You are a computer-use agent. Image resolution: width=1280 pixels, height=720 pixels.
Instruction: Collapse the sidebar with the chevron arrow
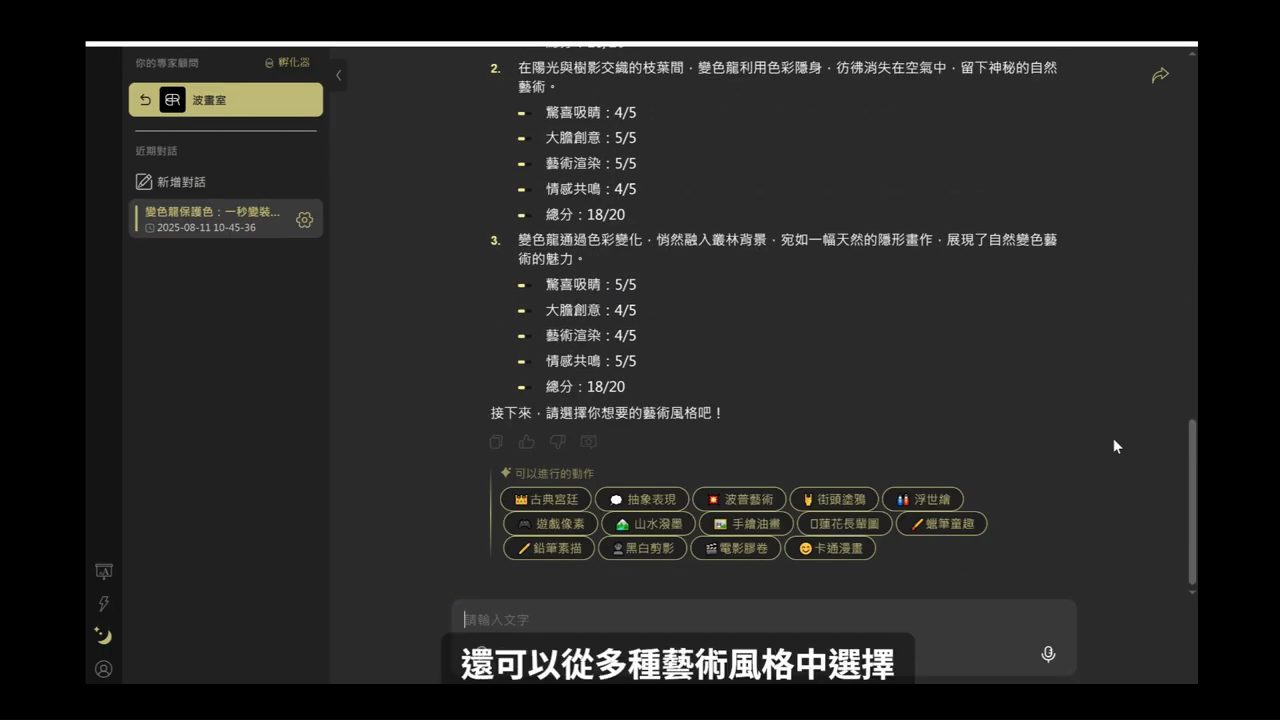(338, 75)
